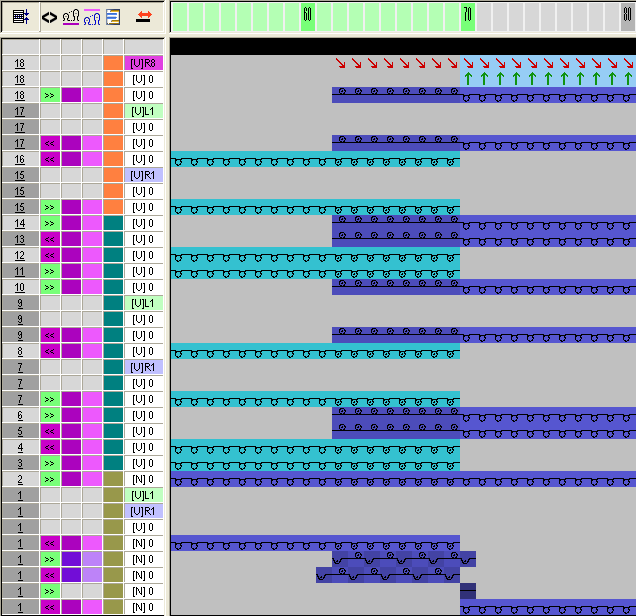The height and width of the screenshot is (616, 636).
Task: Select the row number 10 header
Action: click(20, 287)
